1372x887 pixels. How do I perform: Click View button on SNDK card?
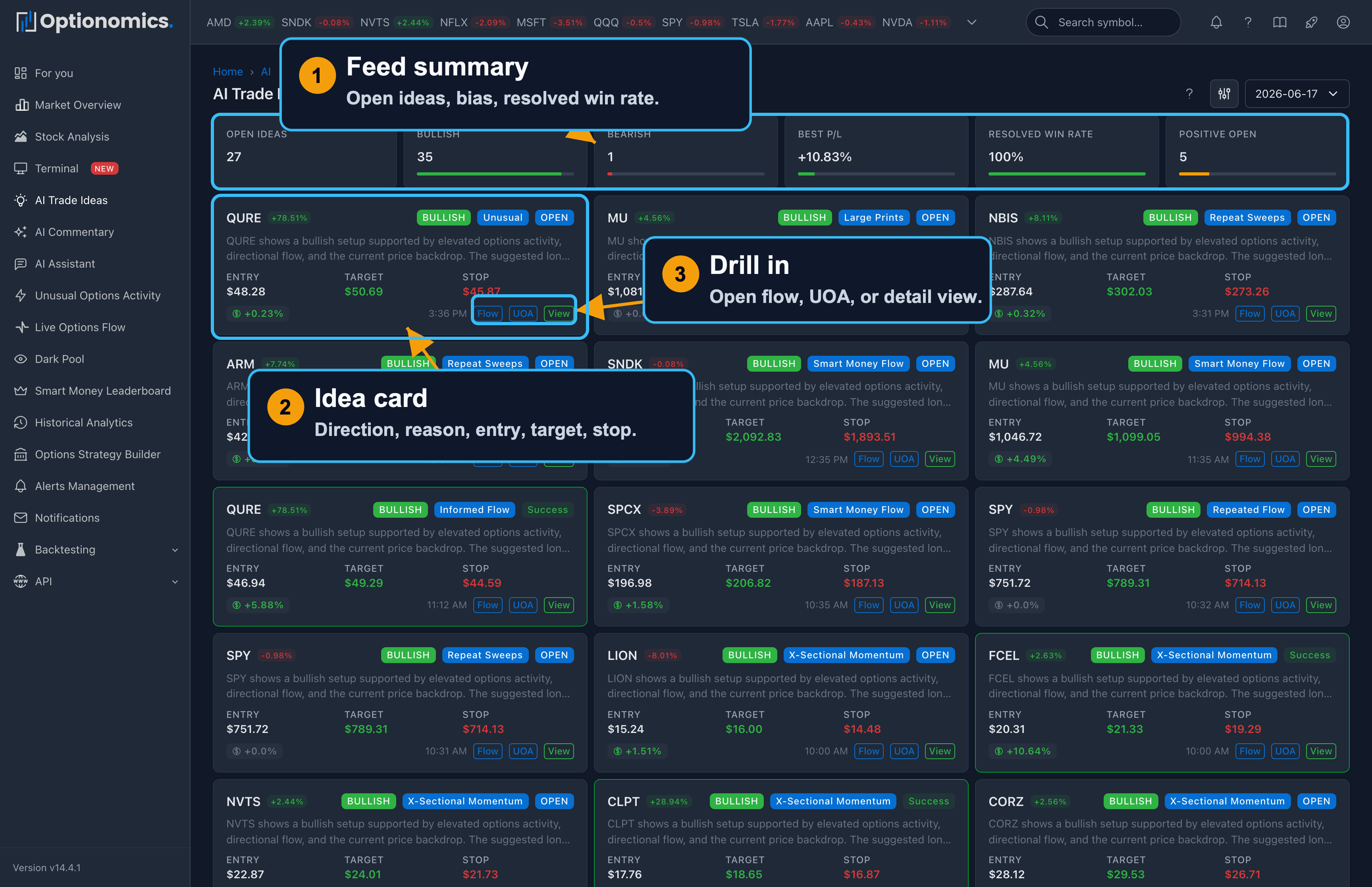coord(940,459)
